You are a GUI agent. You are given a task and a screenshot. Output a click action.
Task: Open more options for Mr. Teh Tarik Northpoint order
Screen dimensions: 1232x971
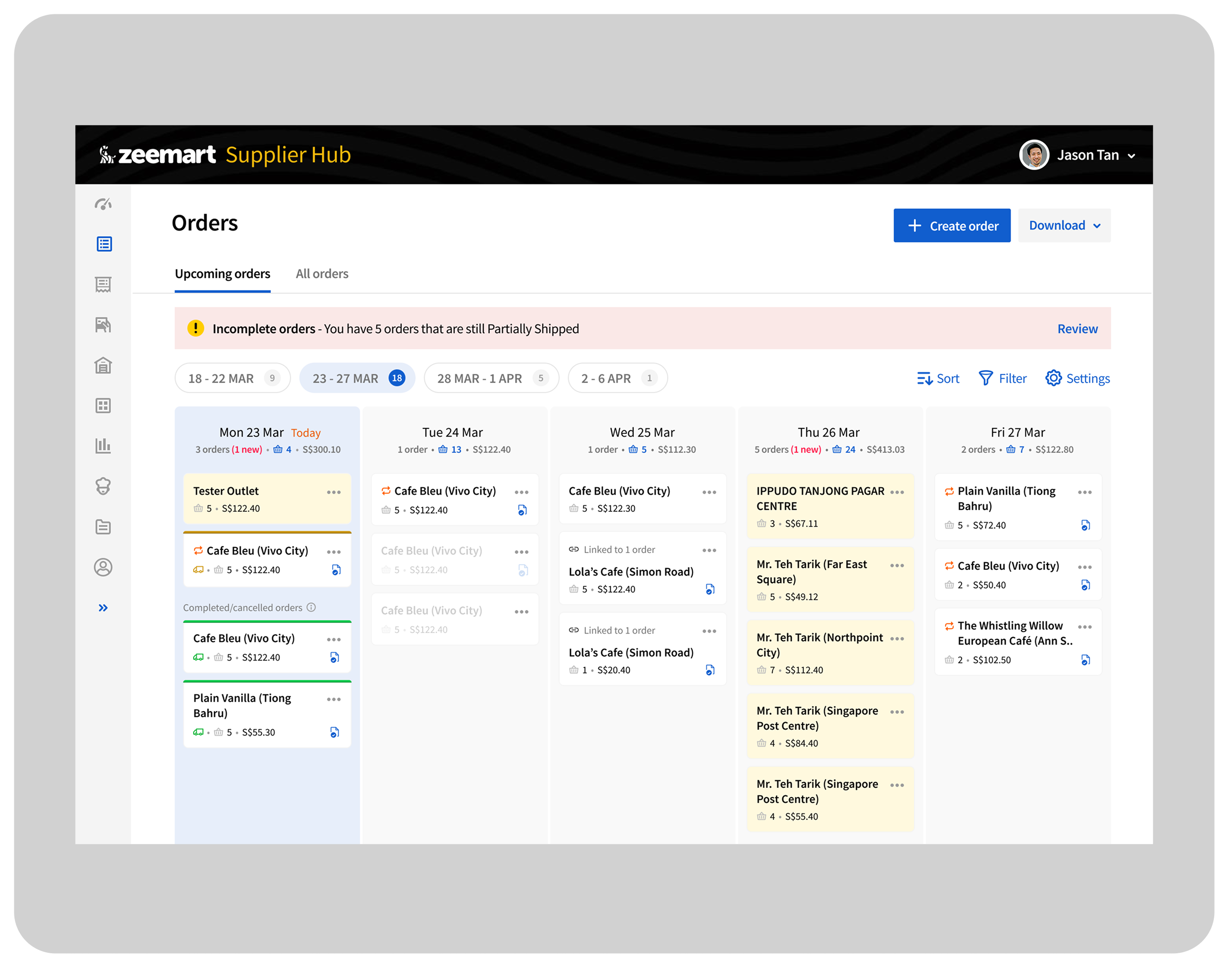click(x=897, y=639)
